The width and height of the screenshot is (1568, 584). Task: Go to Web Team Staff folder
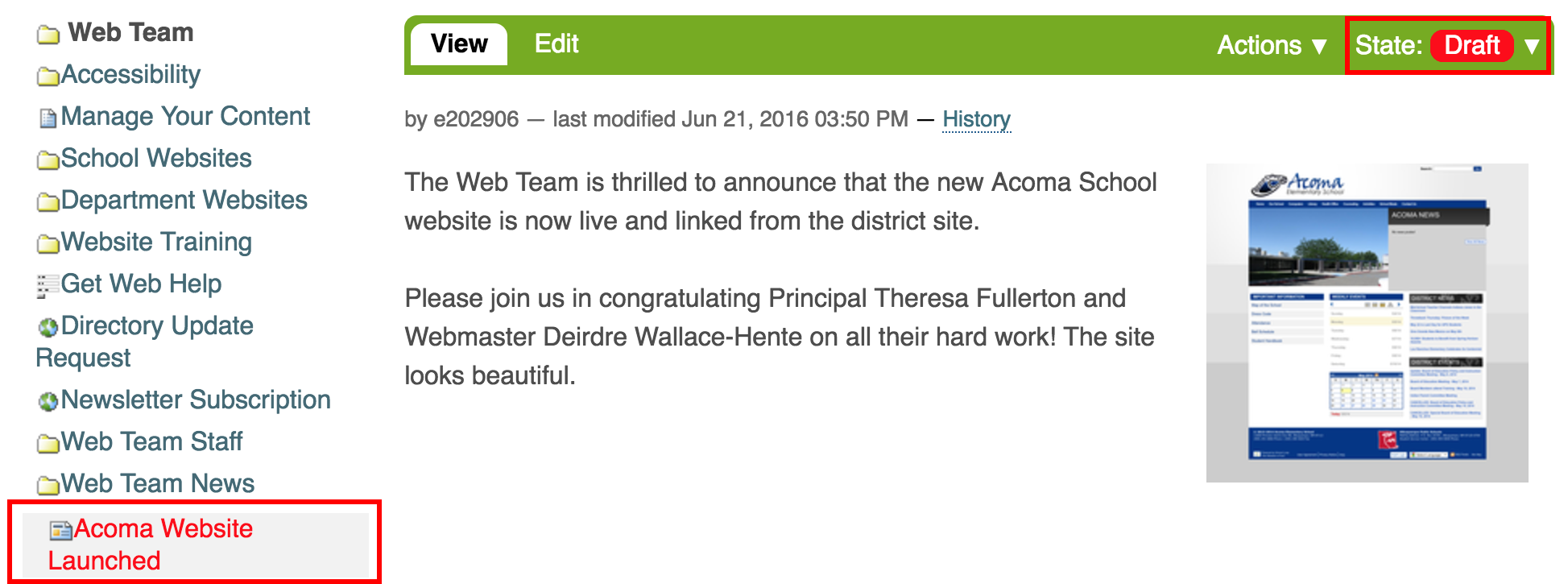click(x=151, y=441)
